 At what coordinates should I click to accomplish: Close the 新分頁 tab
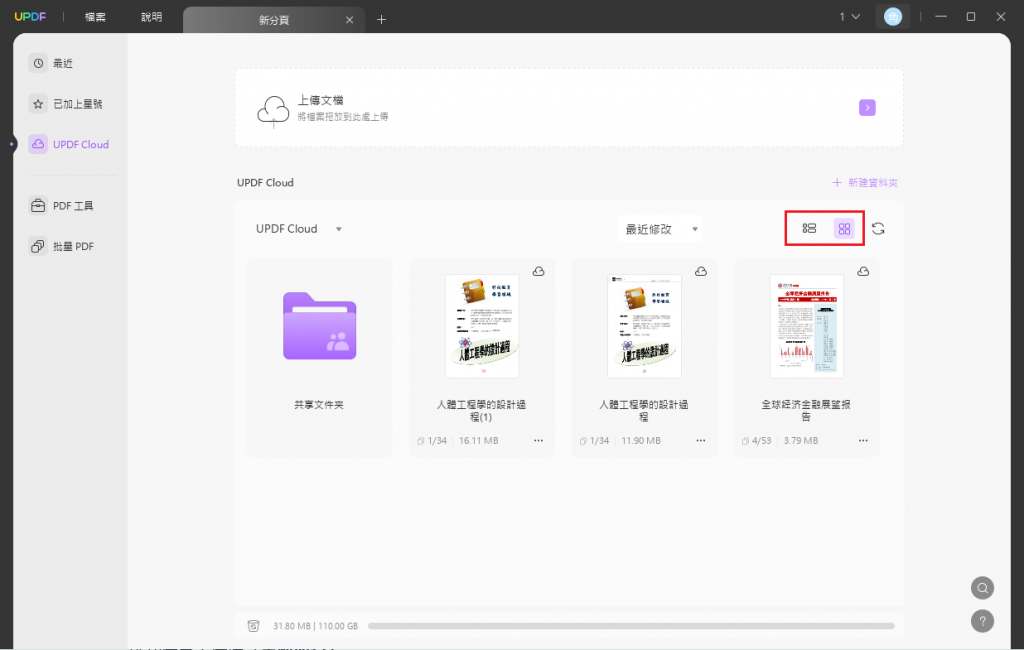349,20
